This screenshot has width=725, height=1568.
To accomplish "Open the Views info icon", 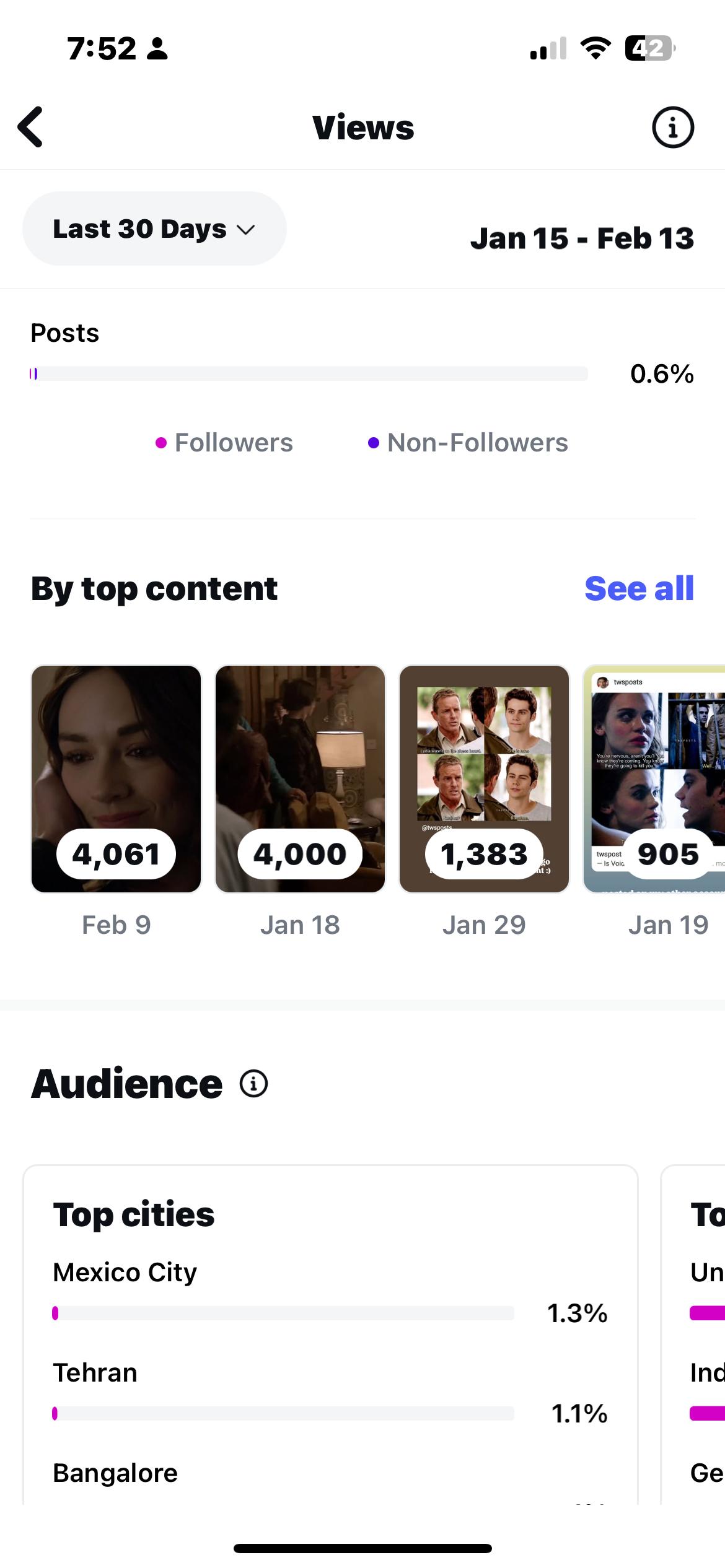I will (x=672, y=128).
